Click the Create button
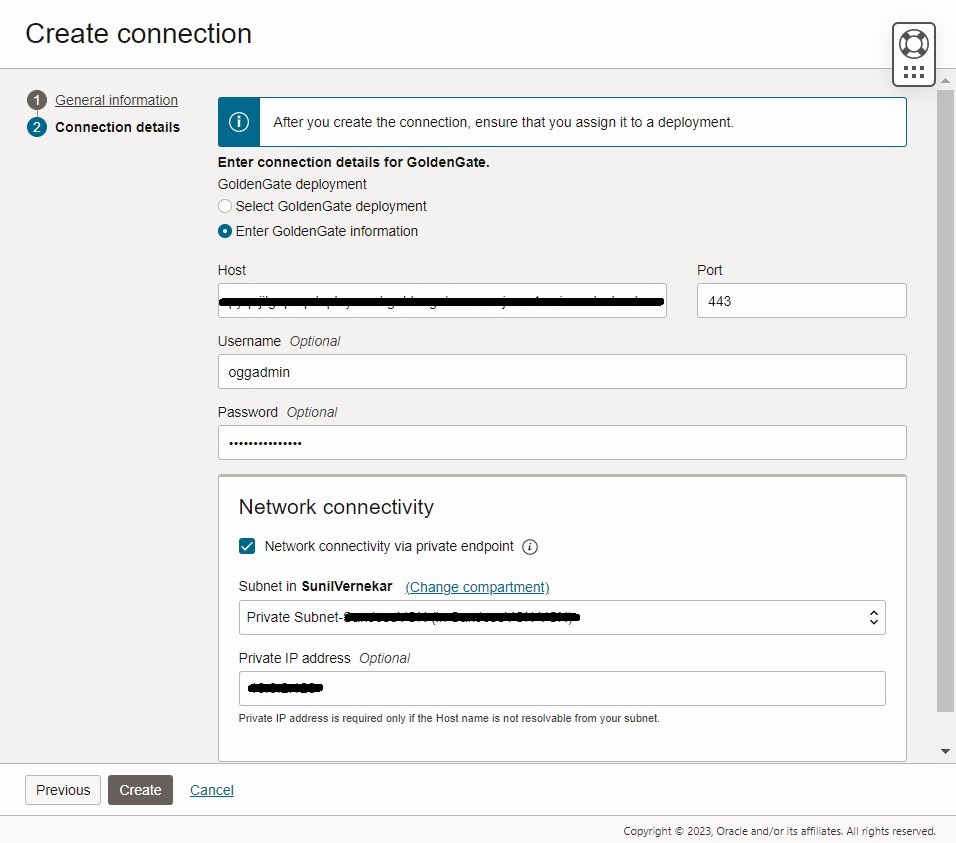The width and height of the screenshot is (956, 843). [140, 790]
